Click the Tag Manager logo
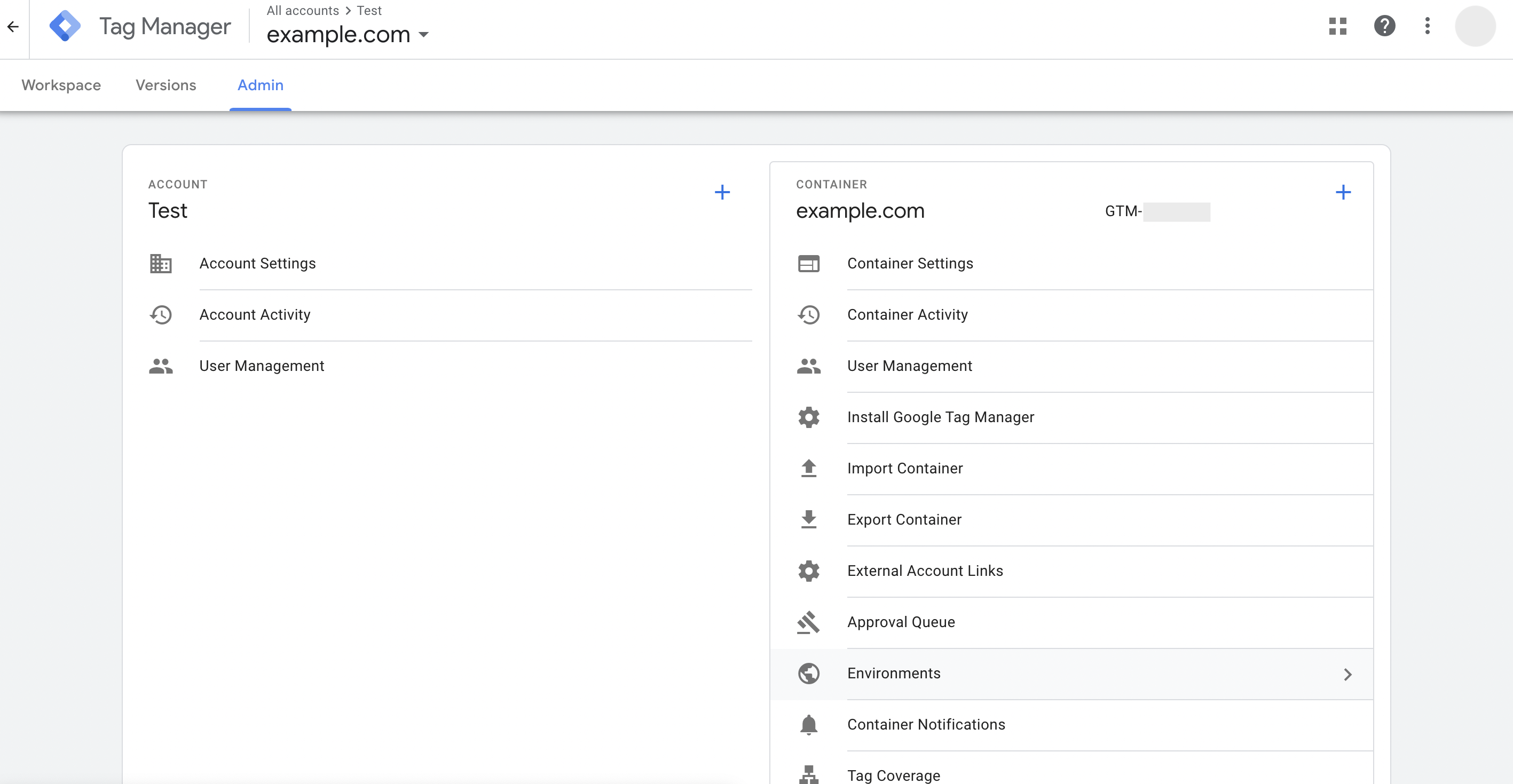The height and width of the screenshot is (784, 1513). click(x=65, y=27)
